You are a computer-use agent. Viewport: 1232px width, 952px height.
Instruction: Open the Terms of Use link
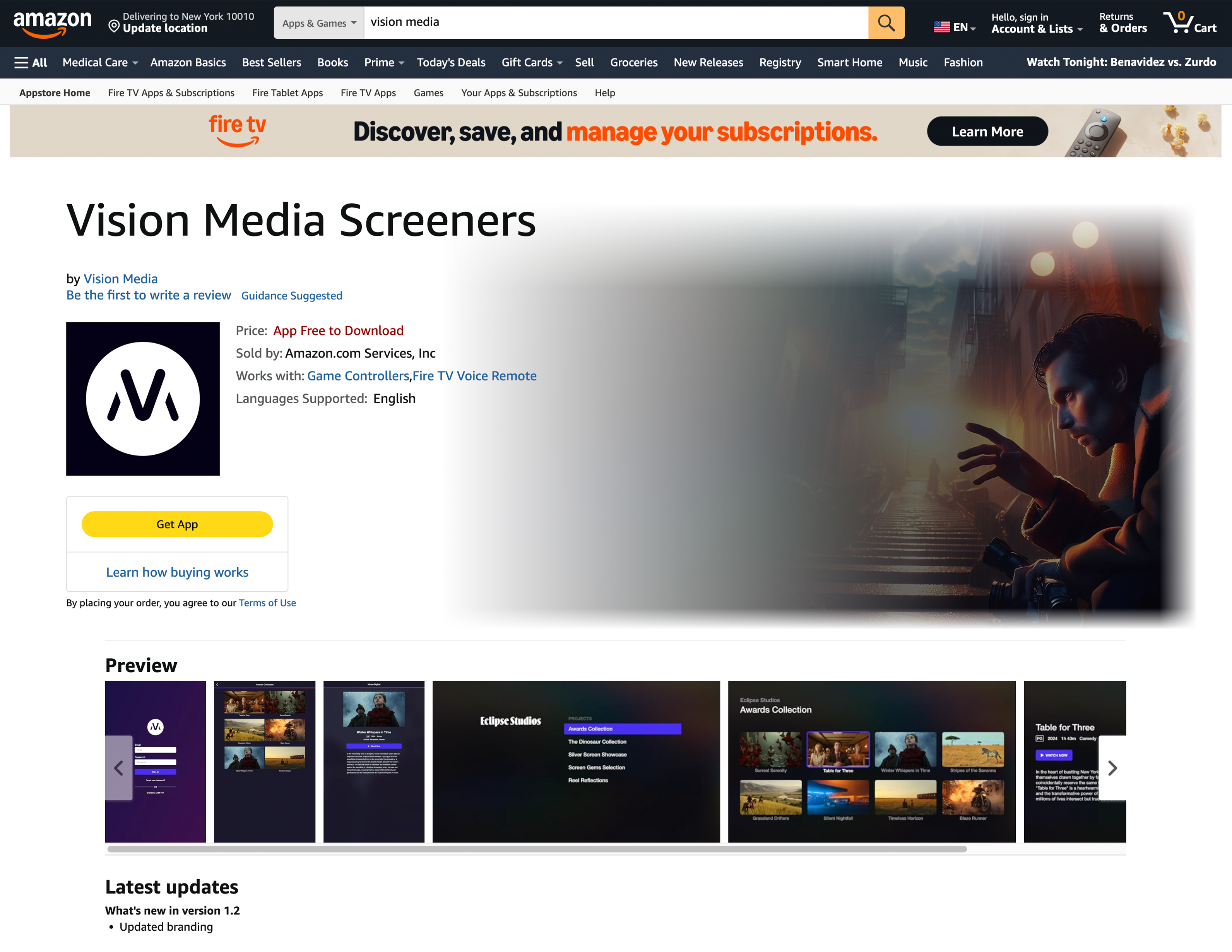(267, 603)
